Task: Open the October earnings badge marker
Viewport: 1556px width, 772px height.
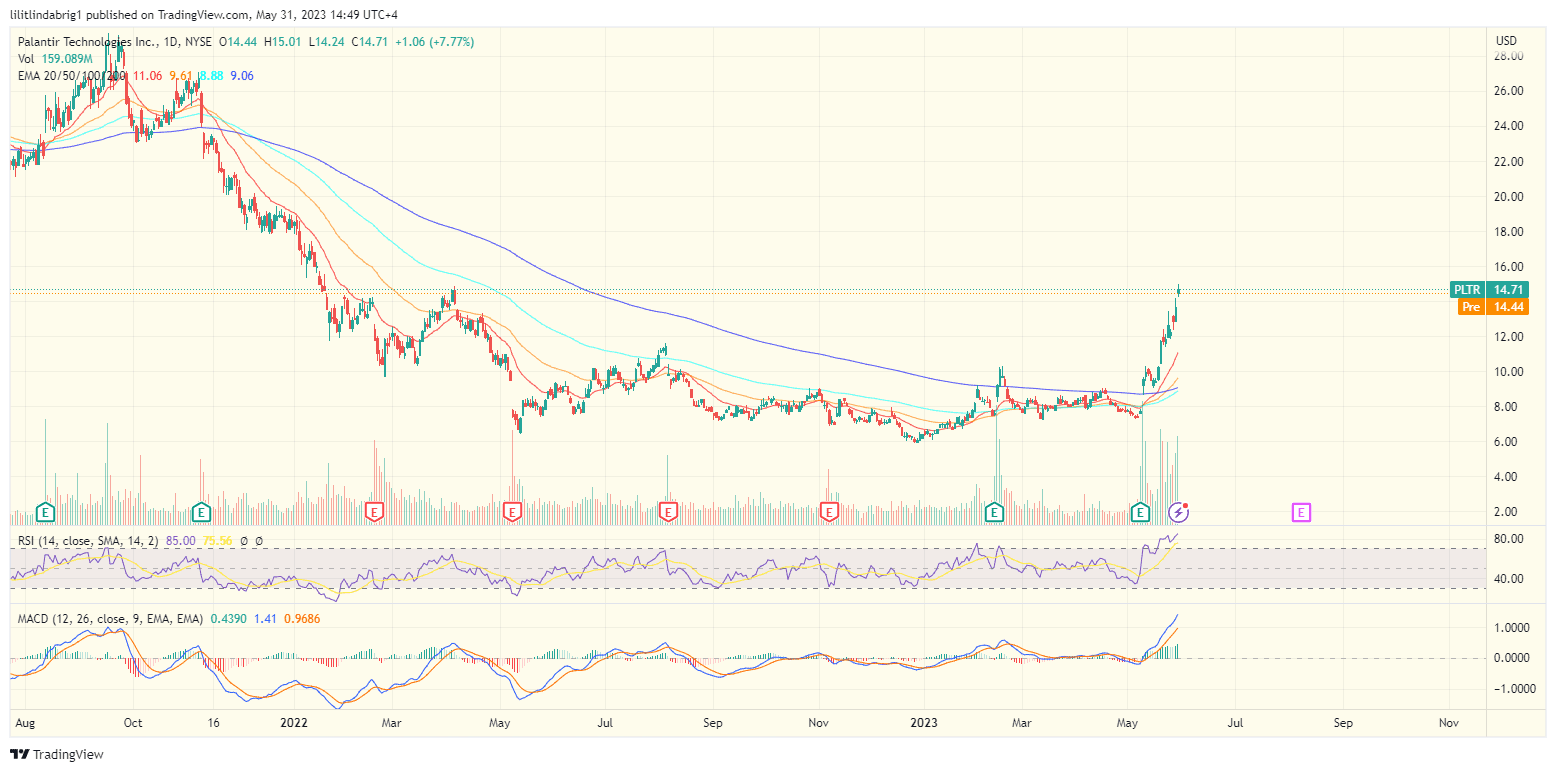Action: pos(201,511)
